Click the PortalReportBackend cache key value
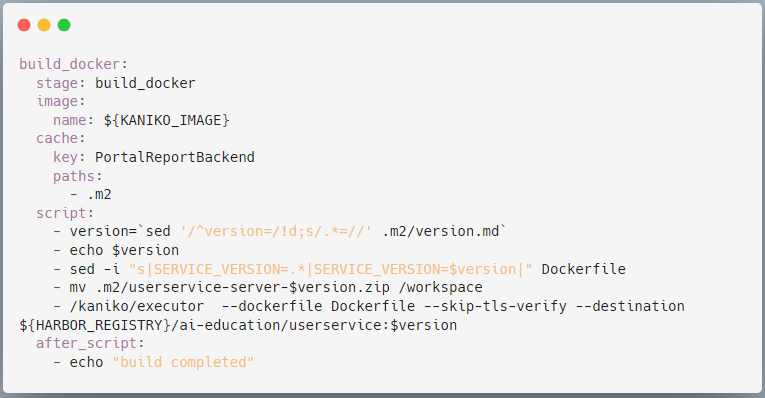 (x=175, y=157)
